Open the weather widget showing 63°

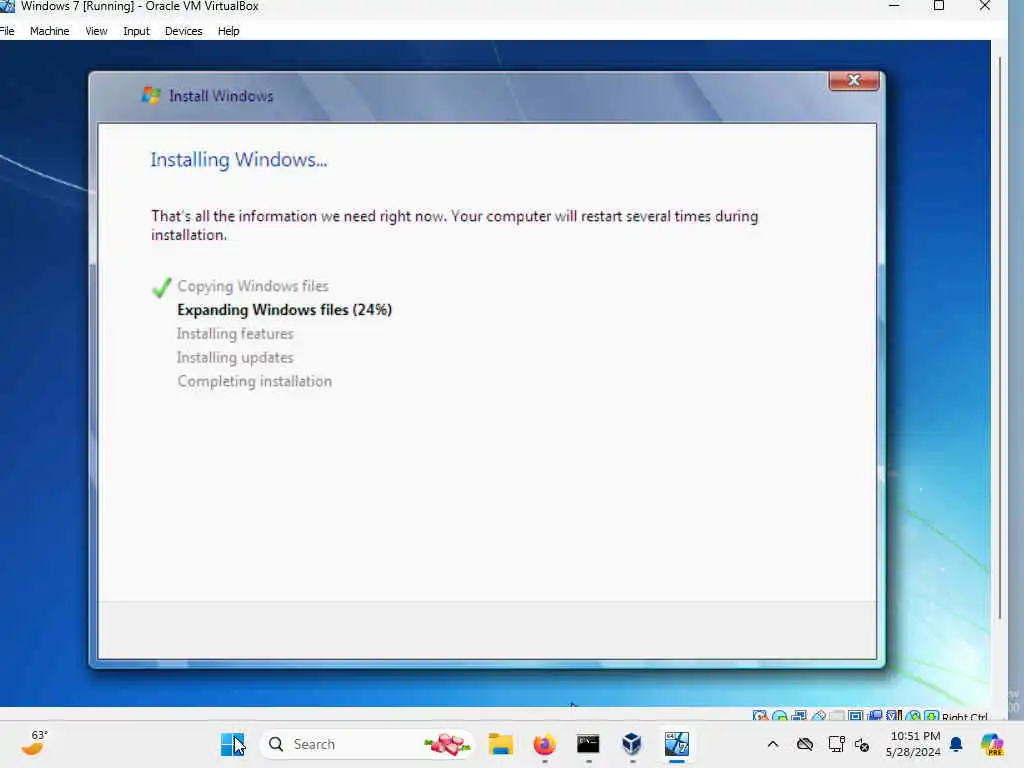[x=34, y=743]
